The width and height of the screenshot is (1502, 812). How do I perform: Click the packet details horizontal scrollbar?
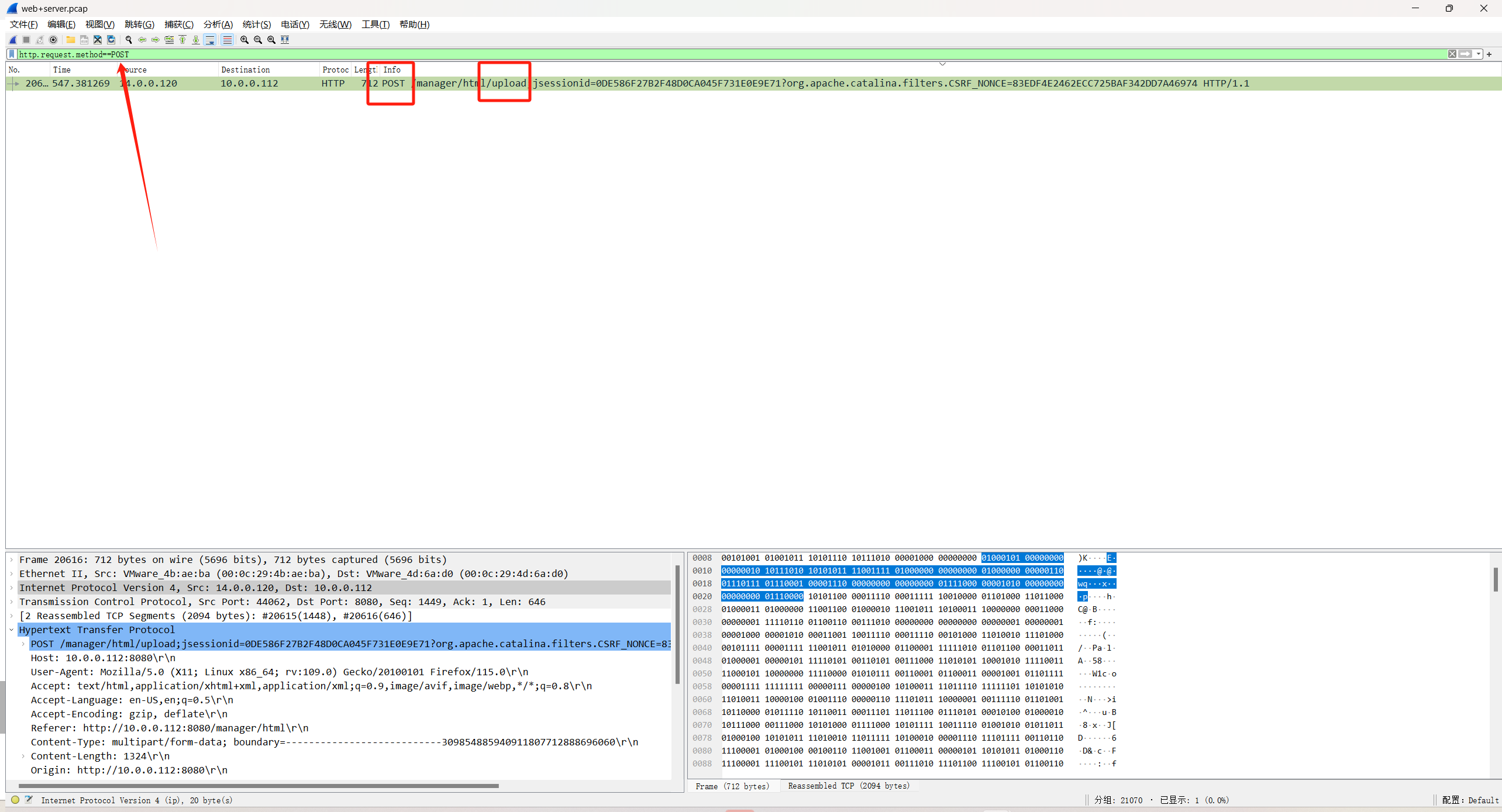[x=259, y=786]
